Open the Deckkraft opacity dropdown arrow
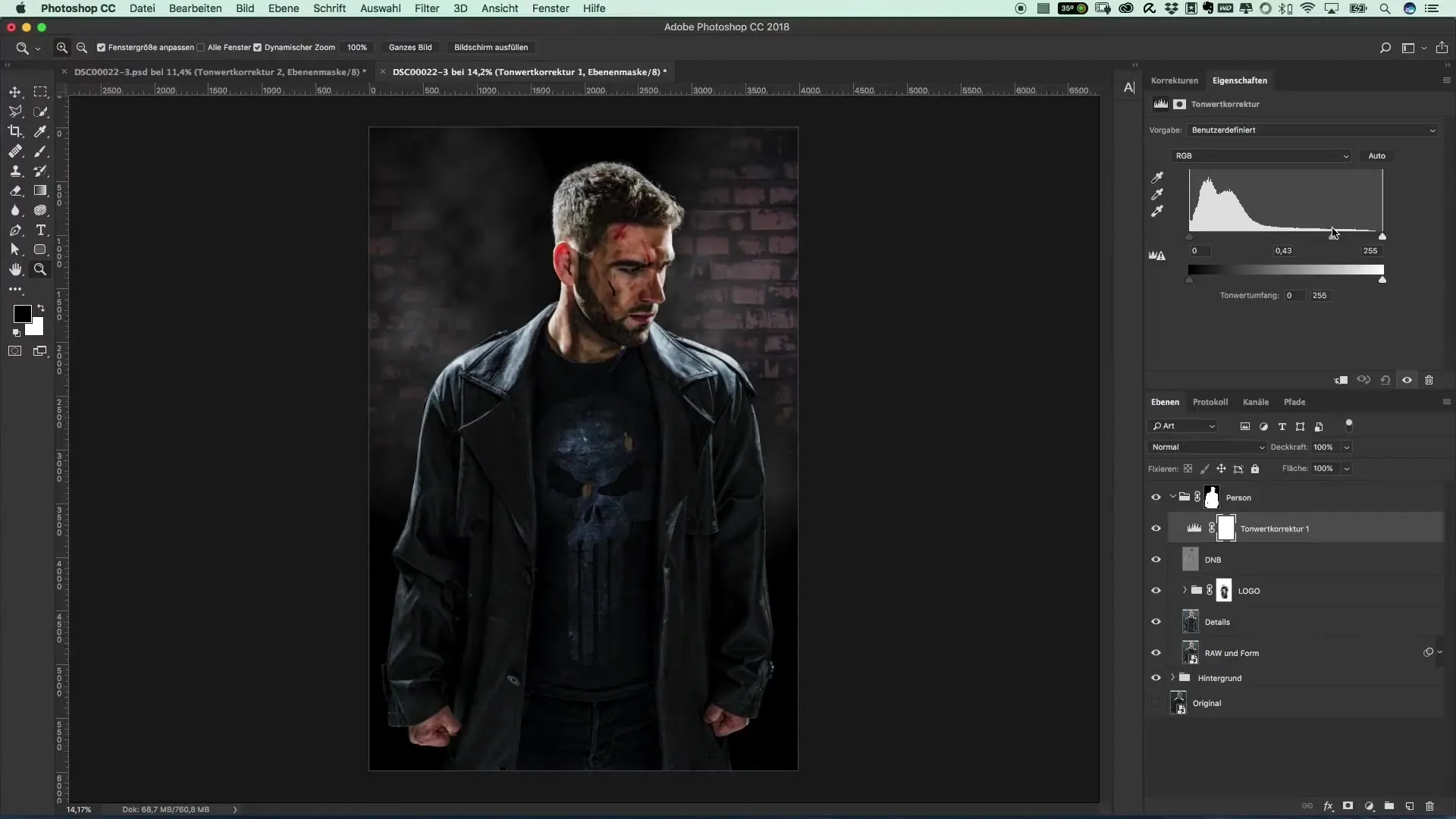Screen dimensions: 1456x819 click(x=1347, y=447)
